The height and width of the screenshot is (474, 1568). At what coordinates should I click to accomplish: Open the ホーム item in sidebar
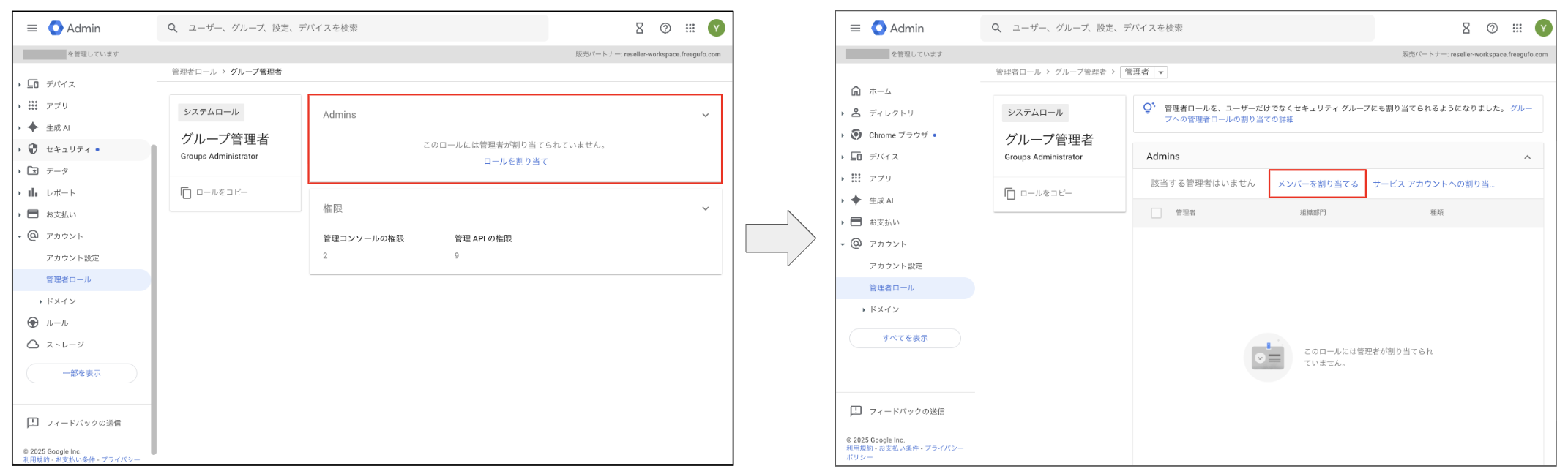pyautogui.click(x=879, y=91)
